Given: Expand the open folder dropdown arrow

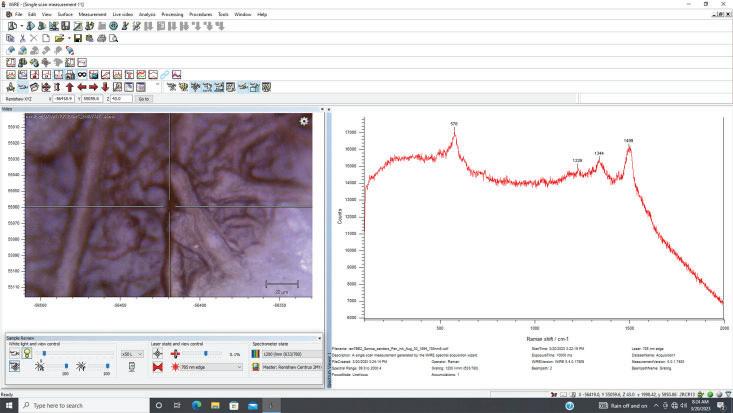Looking at the screenshot, I should pos(68,39).
